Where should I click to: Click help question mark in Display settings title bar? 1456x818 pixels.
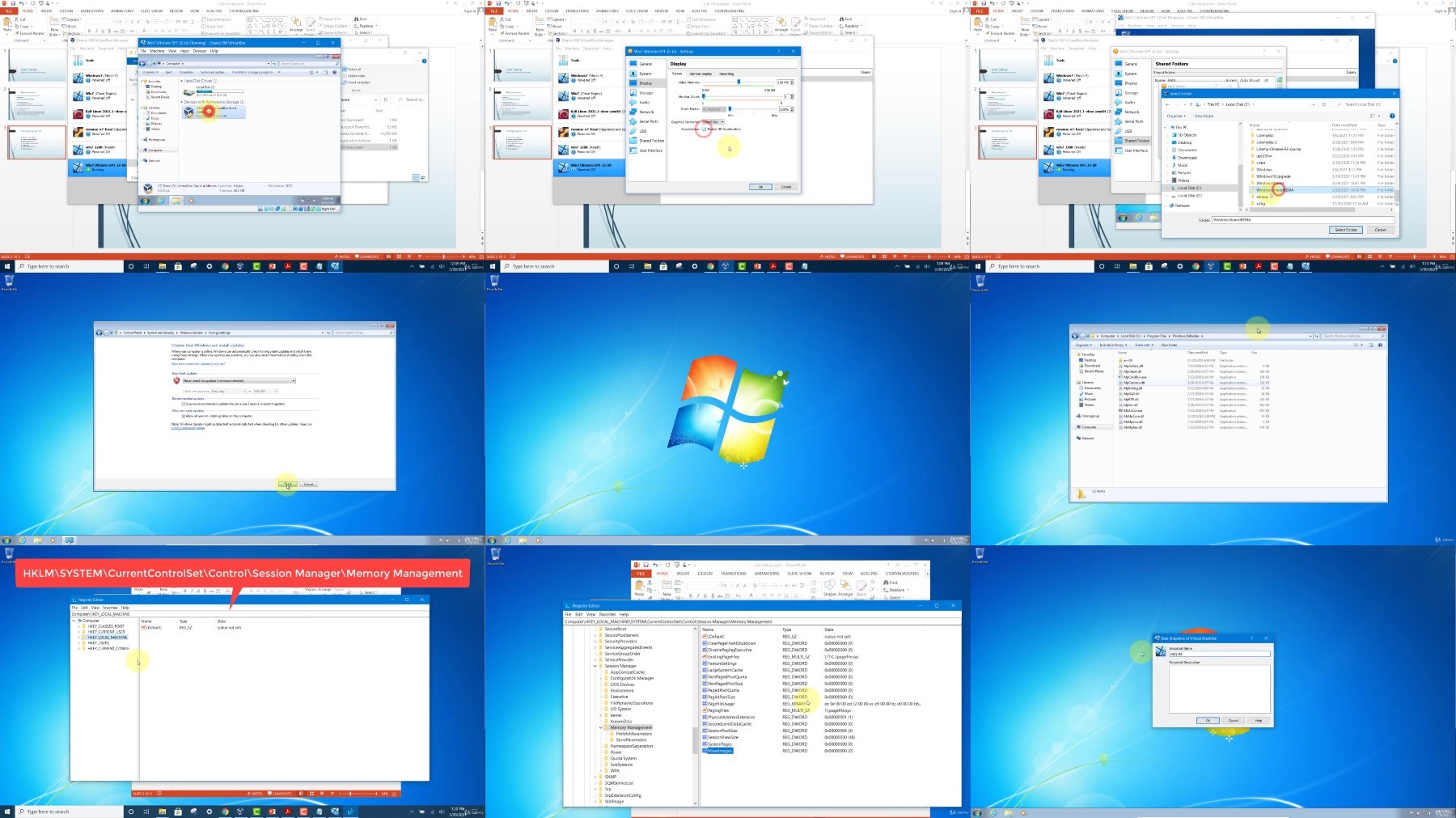[778, 51]
